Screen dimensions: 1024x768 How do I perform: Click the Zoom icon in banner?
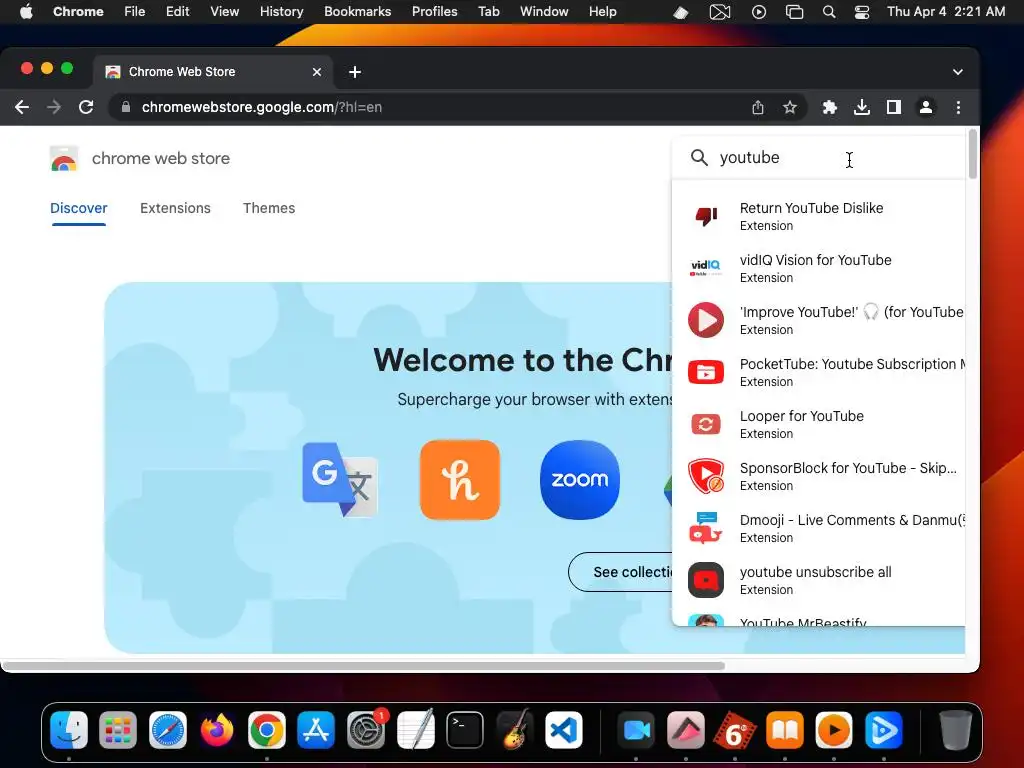click(580, 479)
